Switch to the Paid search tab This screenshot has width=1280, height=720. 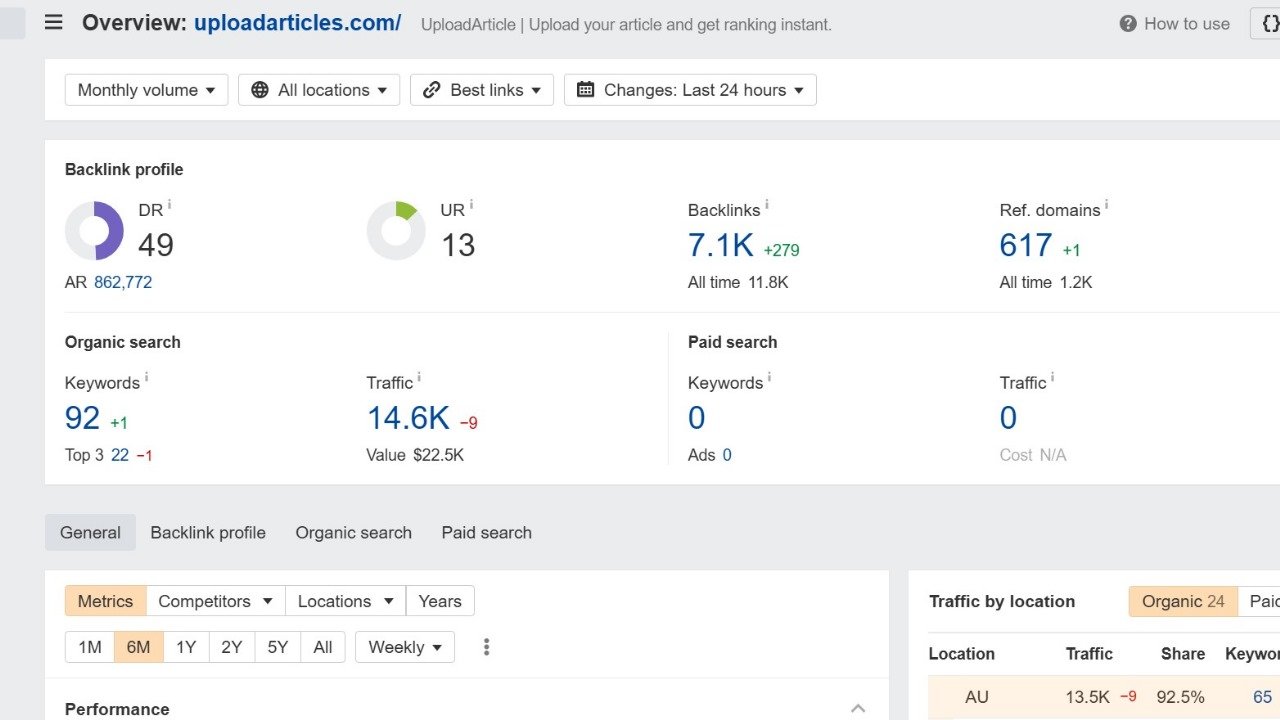coord(487,533)
